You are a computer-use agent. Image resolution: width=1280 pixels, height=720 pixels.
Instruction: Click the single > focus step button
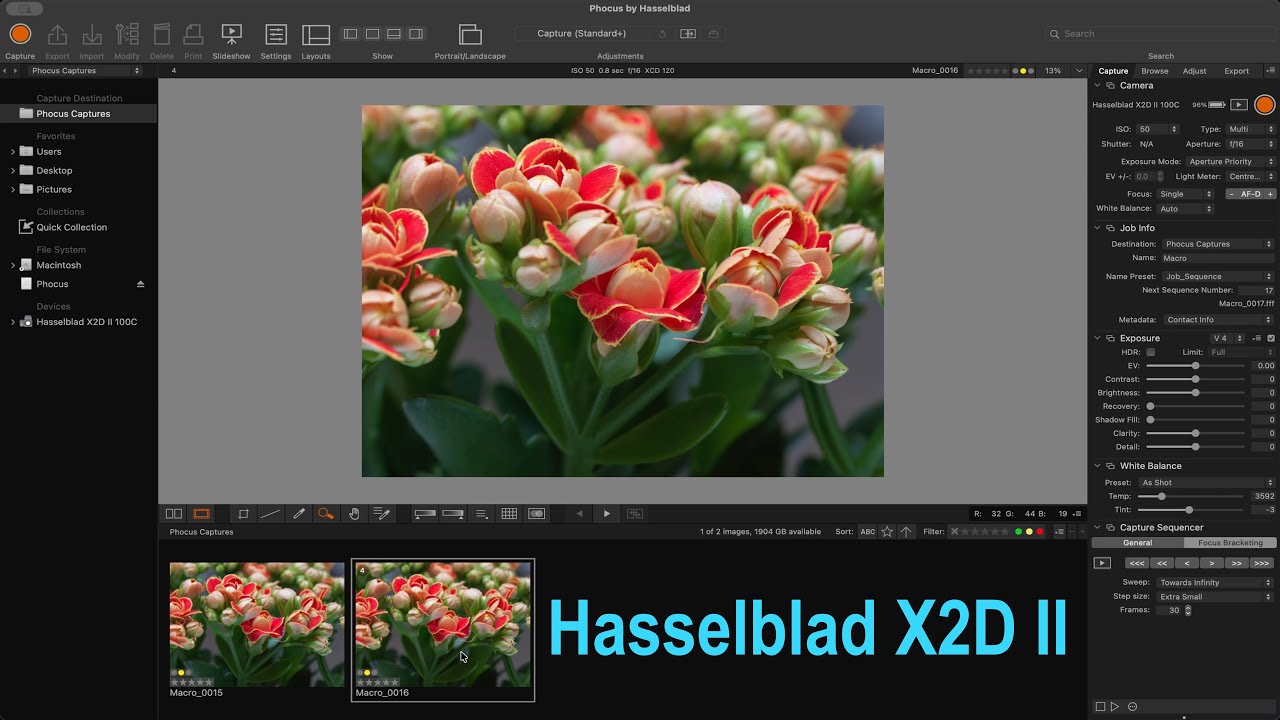[x=1211, y=563]
